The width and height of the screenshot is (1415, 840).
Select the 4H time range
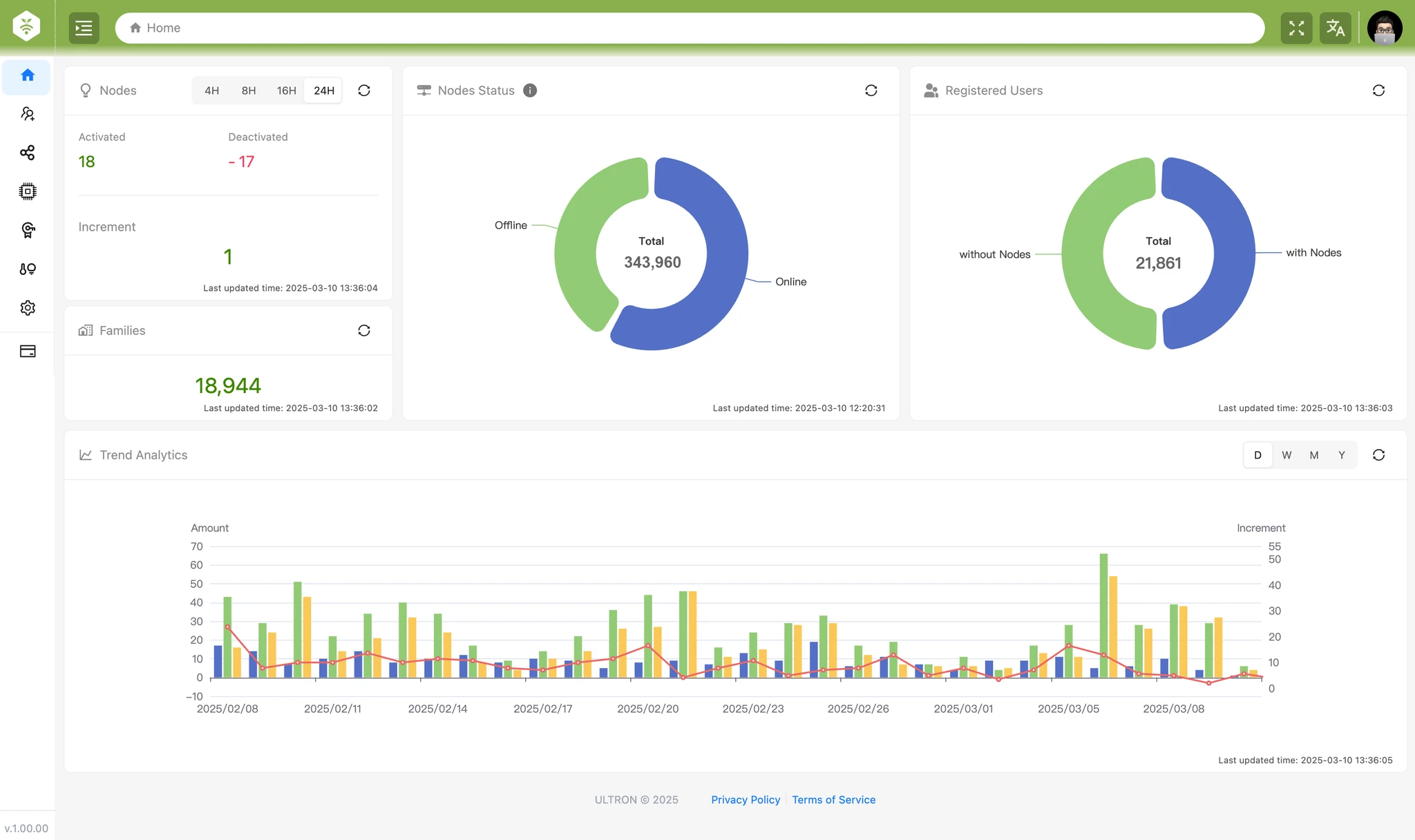click(x=211, y=90)
